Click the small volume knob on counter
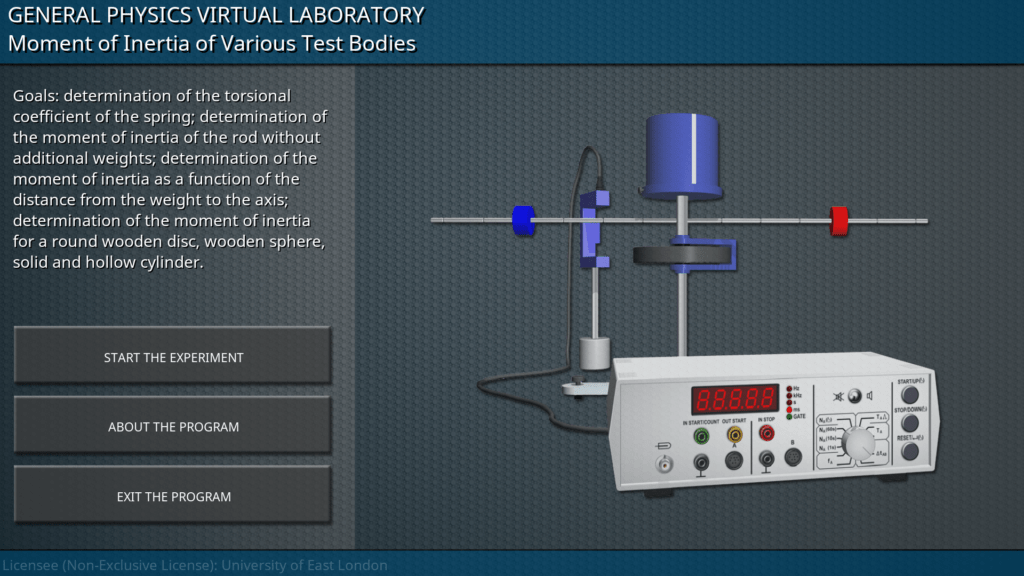The height and width of the screenshot is (576, 1024). coord(854,395)
